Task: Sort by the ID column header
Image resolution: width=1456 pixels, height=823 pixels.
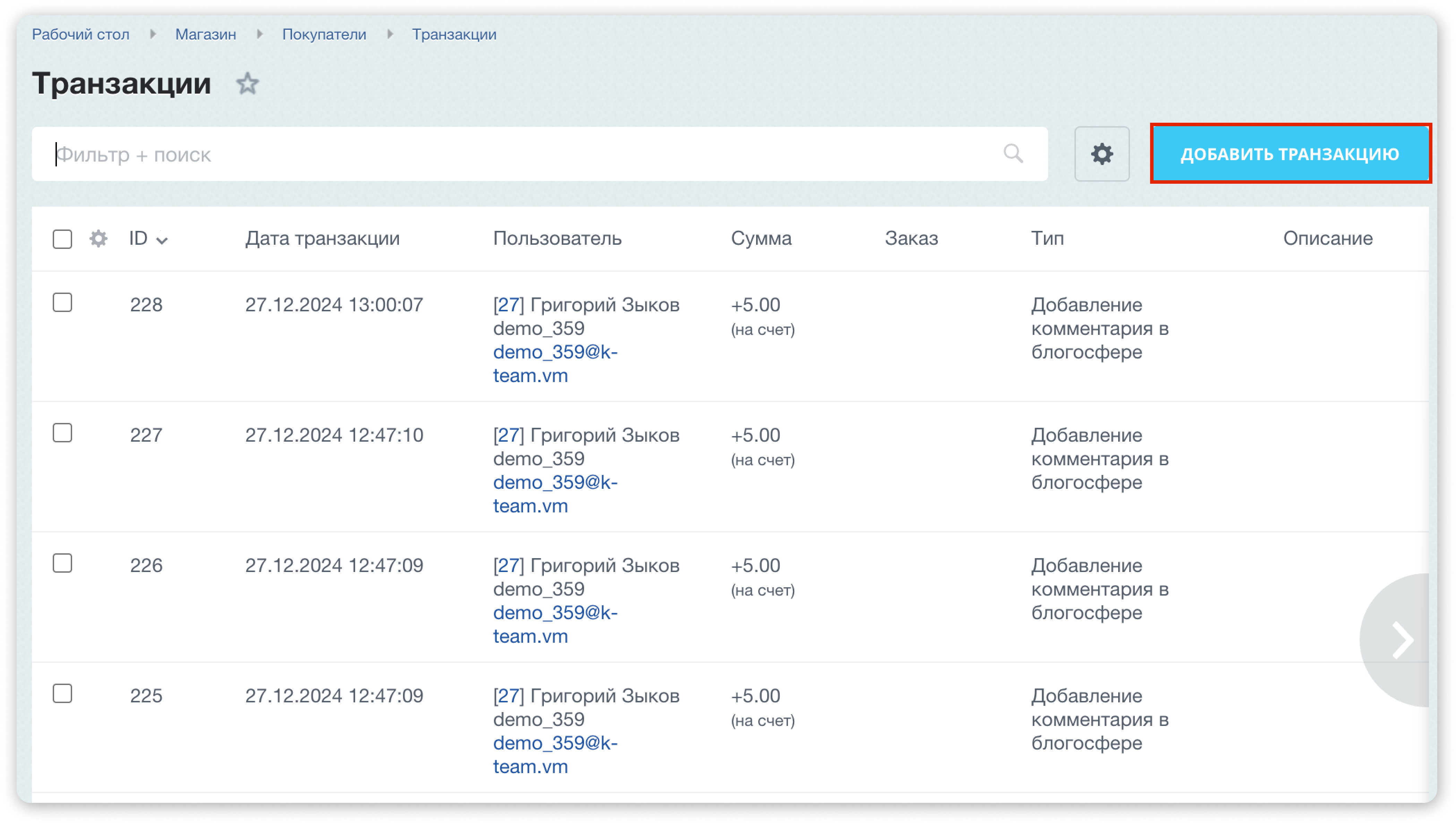Action: (148, 239)
